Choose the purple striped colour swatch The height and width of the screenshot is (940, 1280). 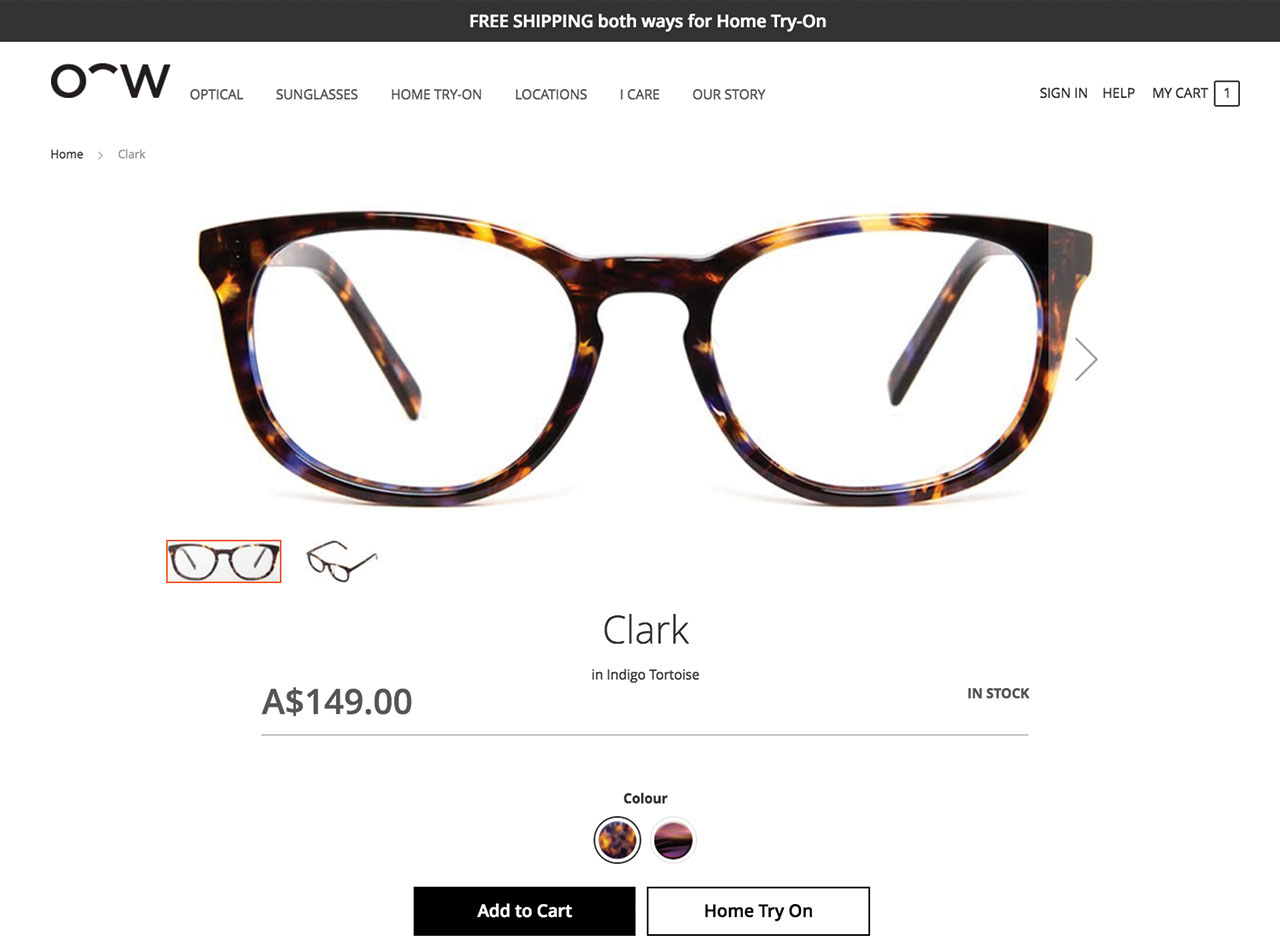[673, 840]
